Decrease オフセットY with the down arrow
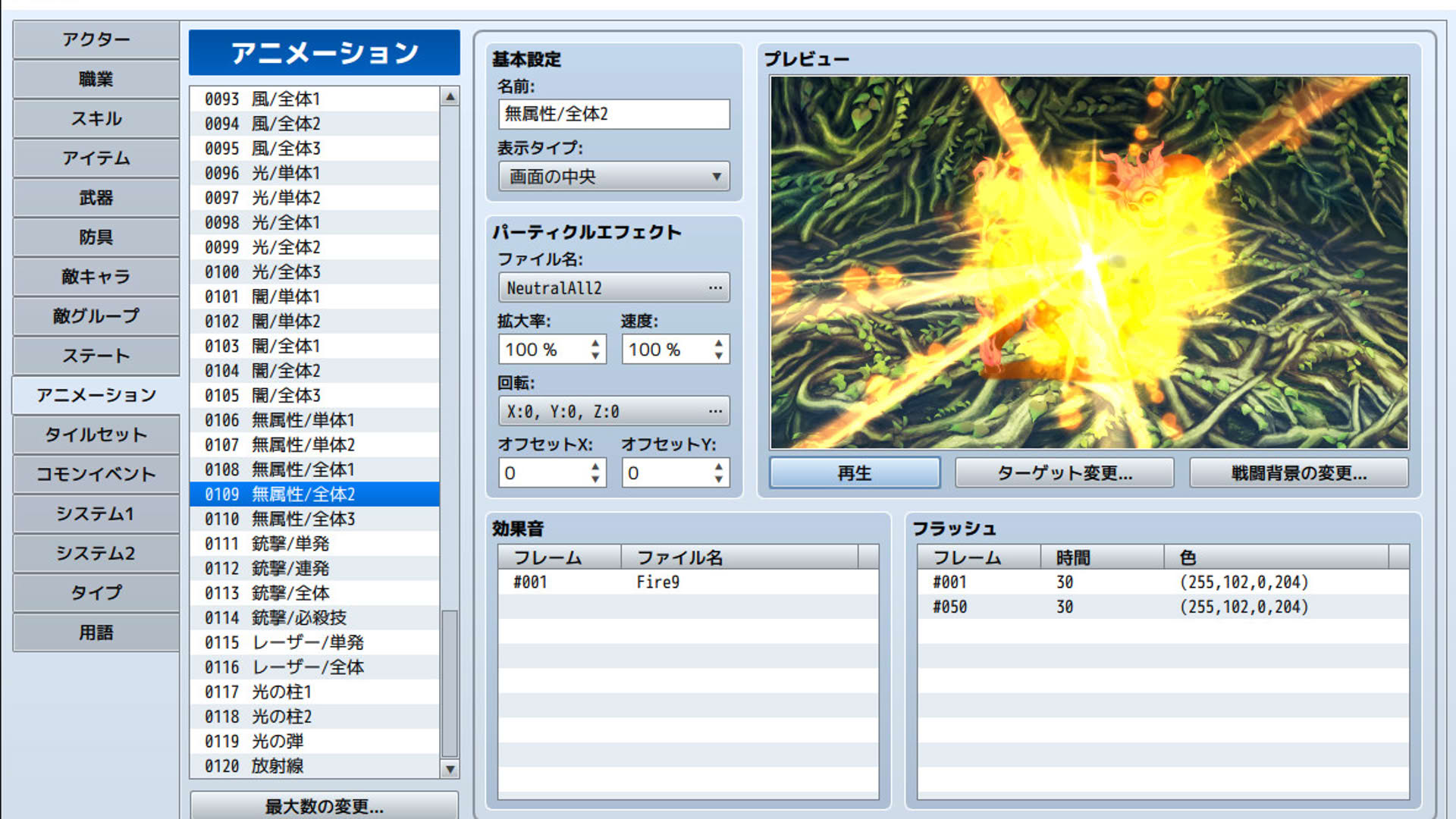 [x=718, y=479]
